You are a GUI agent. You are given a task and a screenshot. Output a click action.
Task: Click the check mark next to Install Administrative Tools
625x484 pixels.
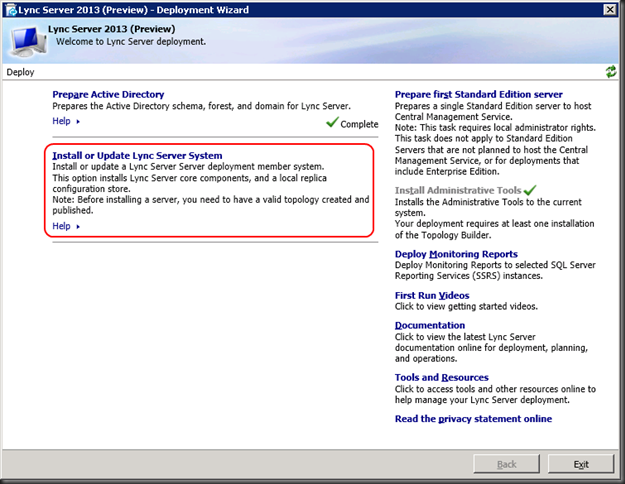(x=531, y=190)
